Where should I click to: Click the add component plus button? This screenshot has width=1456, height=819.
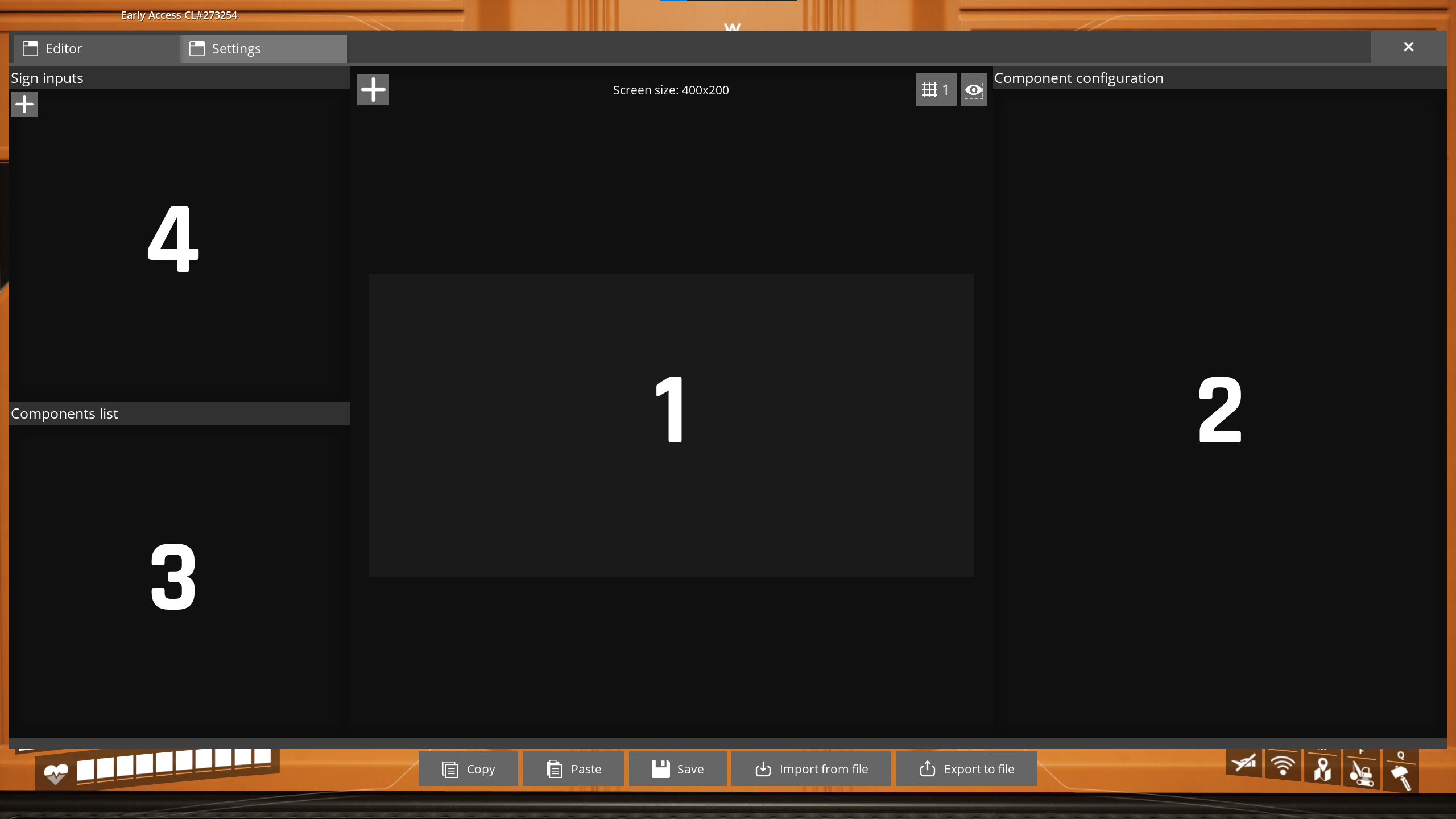point(373,90)
